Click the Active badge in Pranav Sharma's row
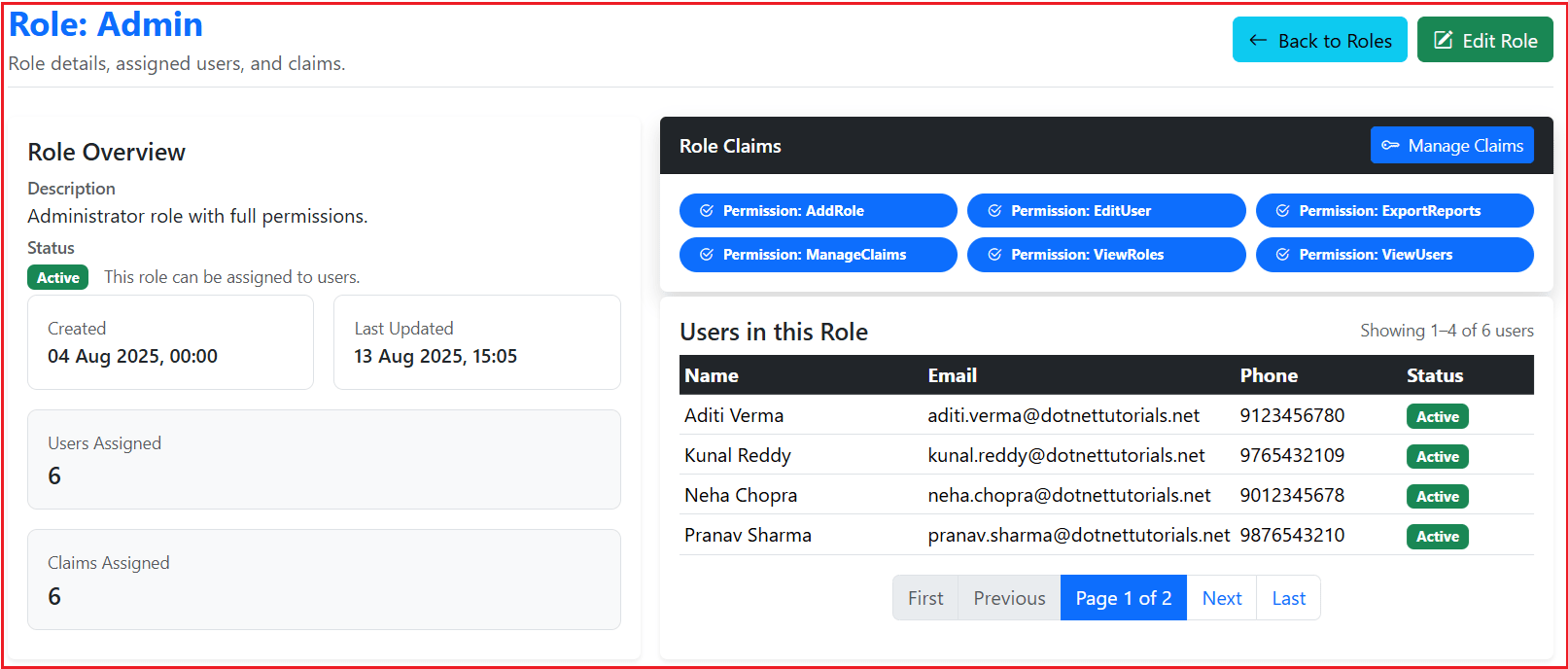Image resolution: width=1568 pixels, height=669 pixels. pyautogui.click(x=1437, y=536)
